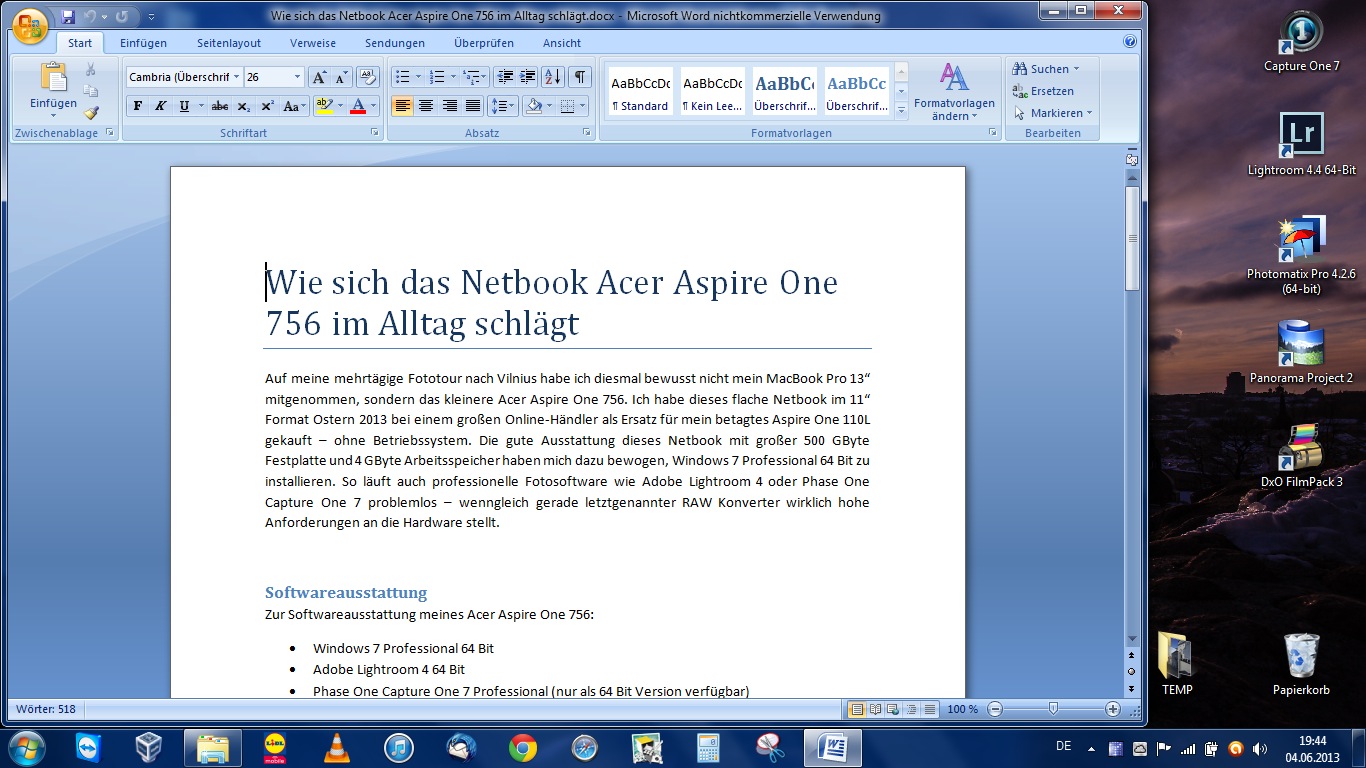Expand the bullet list dropdown arrow
Viewport: 1366px width, 768px height.
(418, 77)
